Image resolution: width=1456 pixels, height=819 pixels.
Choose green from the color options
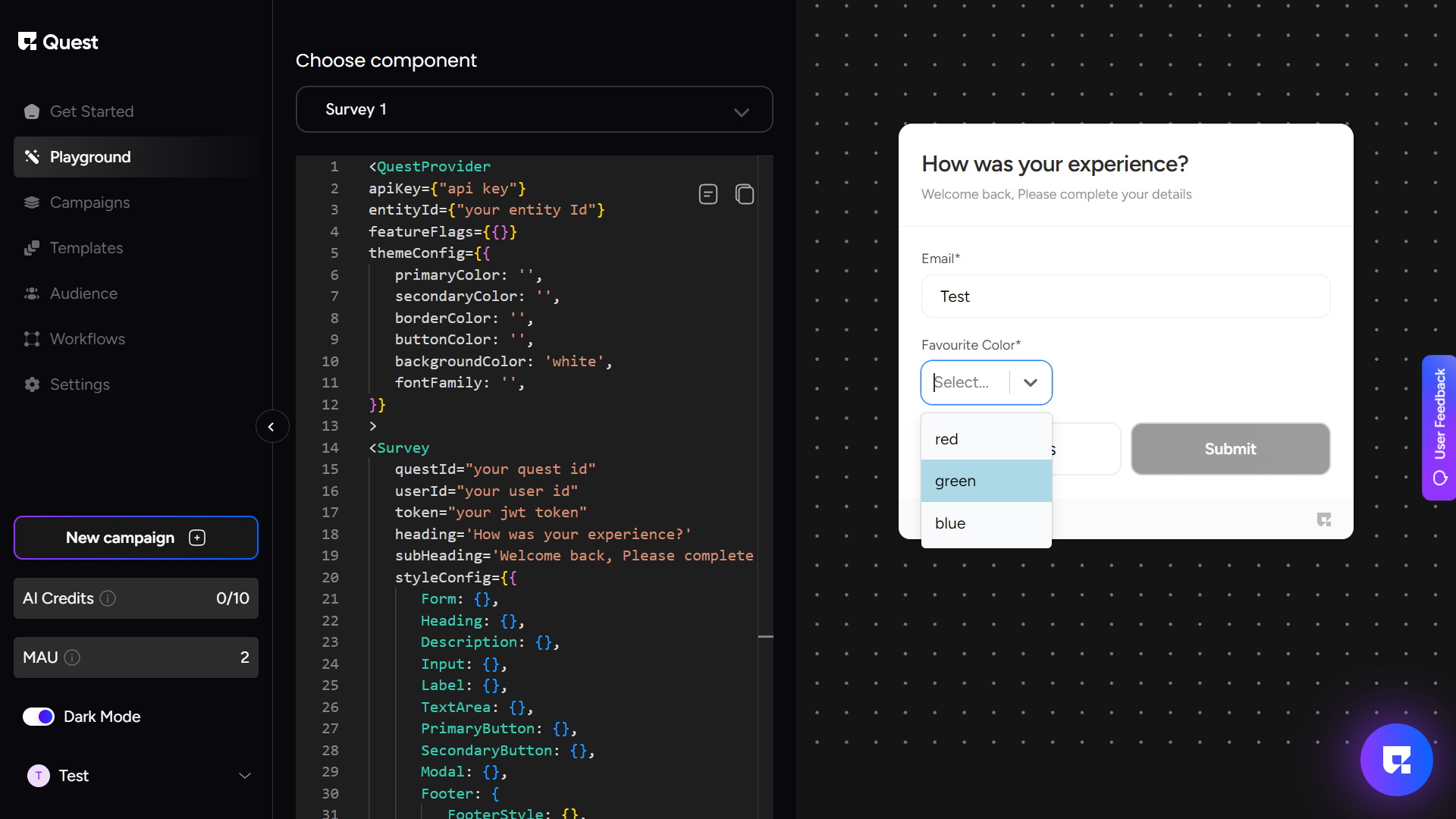click(x=986, y=481)
